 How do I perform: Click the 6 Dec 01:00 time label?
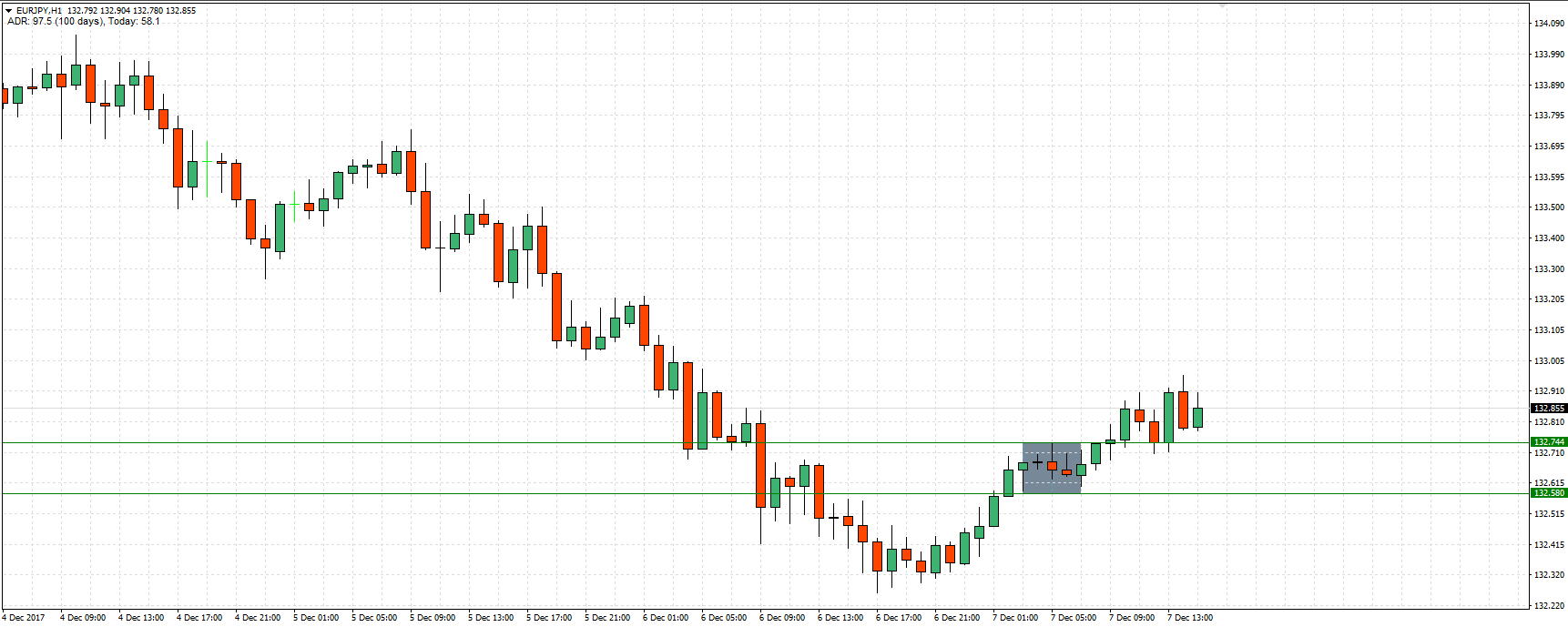(x=666, y=618)
